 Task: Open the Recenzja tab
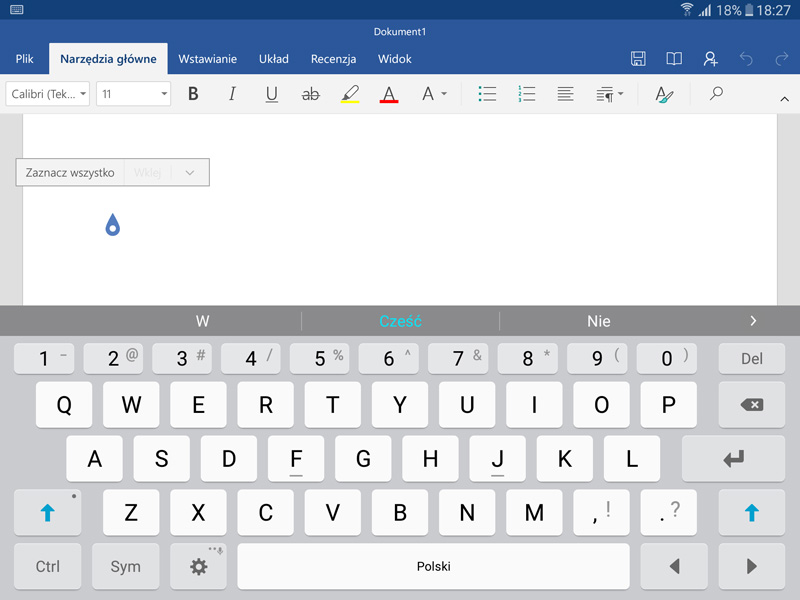pos(333,59)
